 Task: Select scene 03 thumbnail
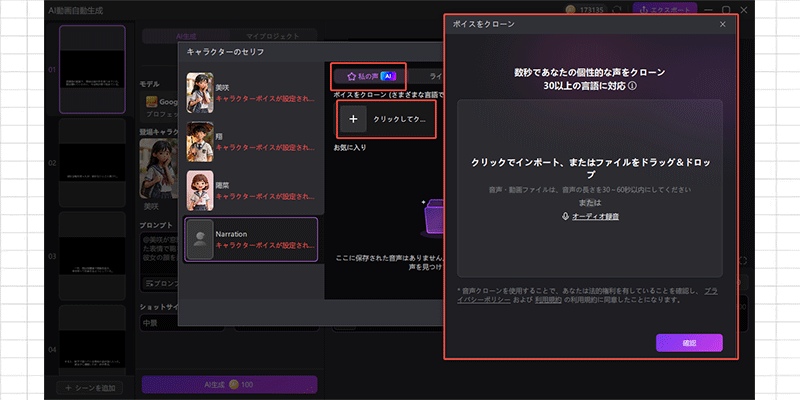click(x=92, y=256)
